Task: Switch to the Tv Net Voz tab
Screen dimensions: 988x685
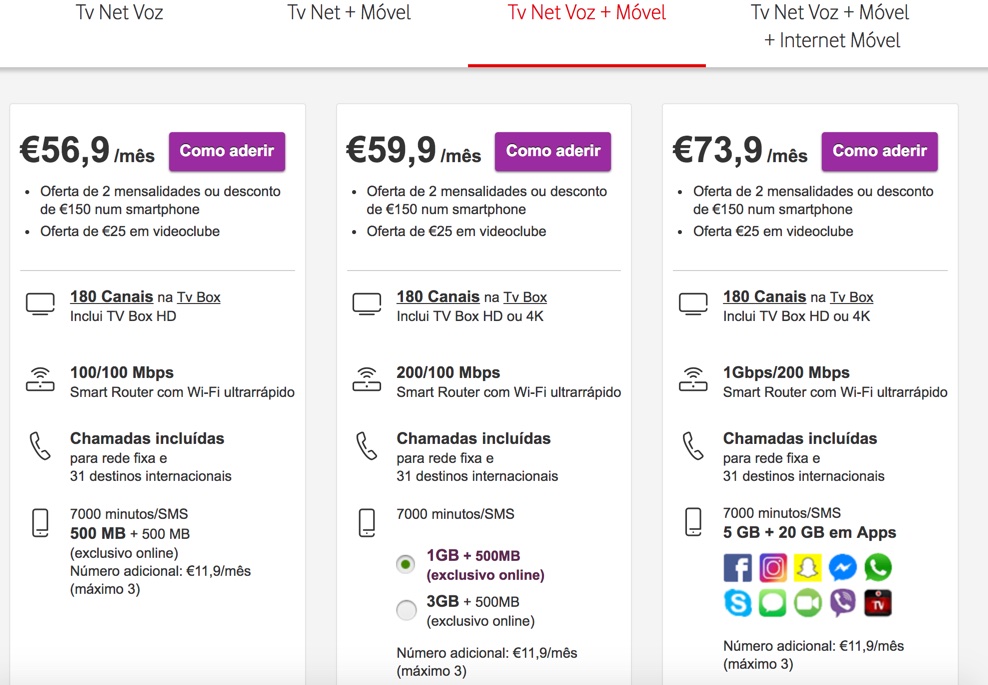Action: click(x=119, y=13)
